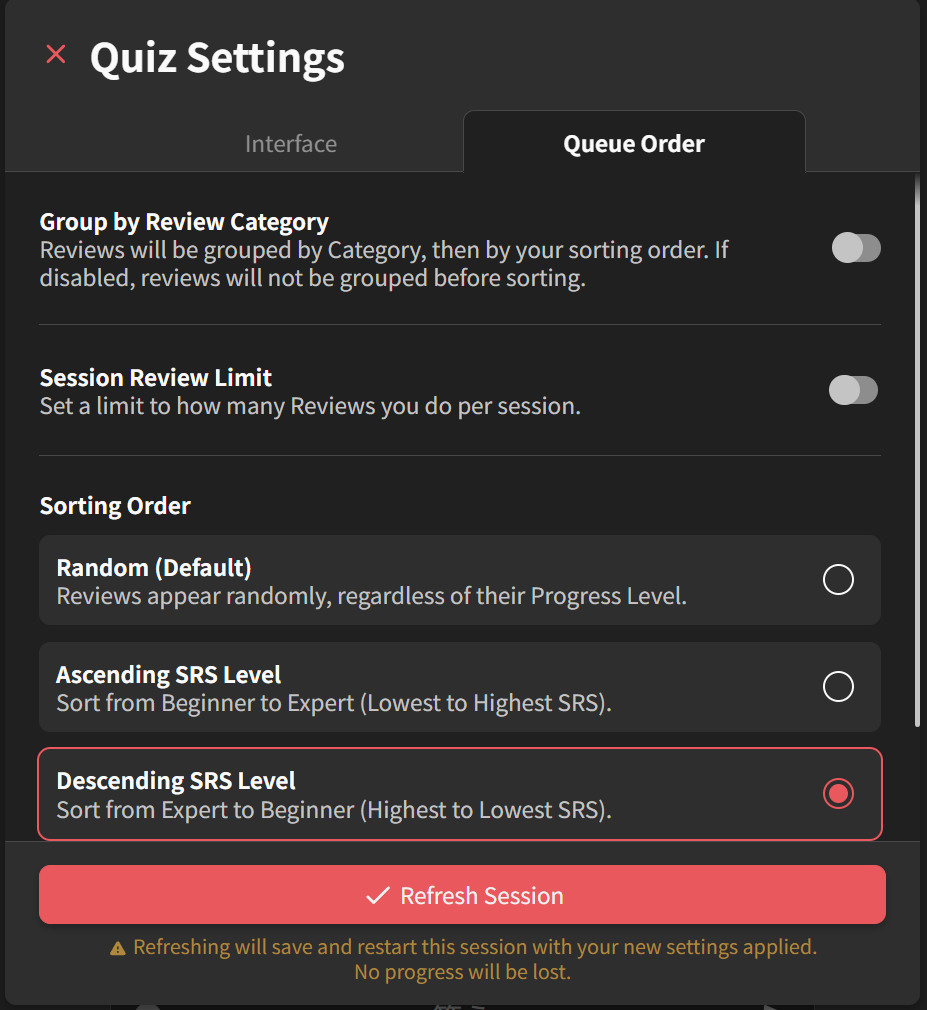Viewport: 927px width, 1010px height.
Task: Click the settings panel vertical scrollbar
Action: click(917, 450)
